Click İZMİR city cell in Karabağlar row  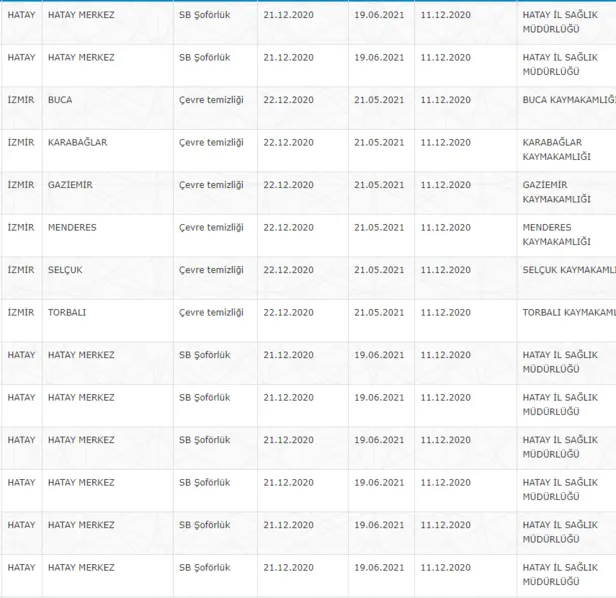pos(21,143)
